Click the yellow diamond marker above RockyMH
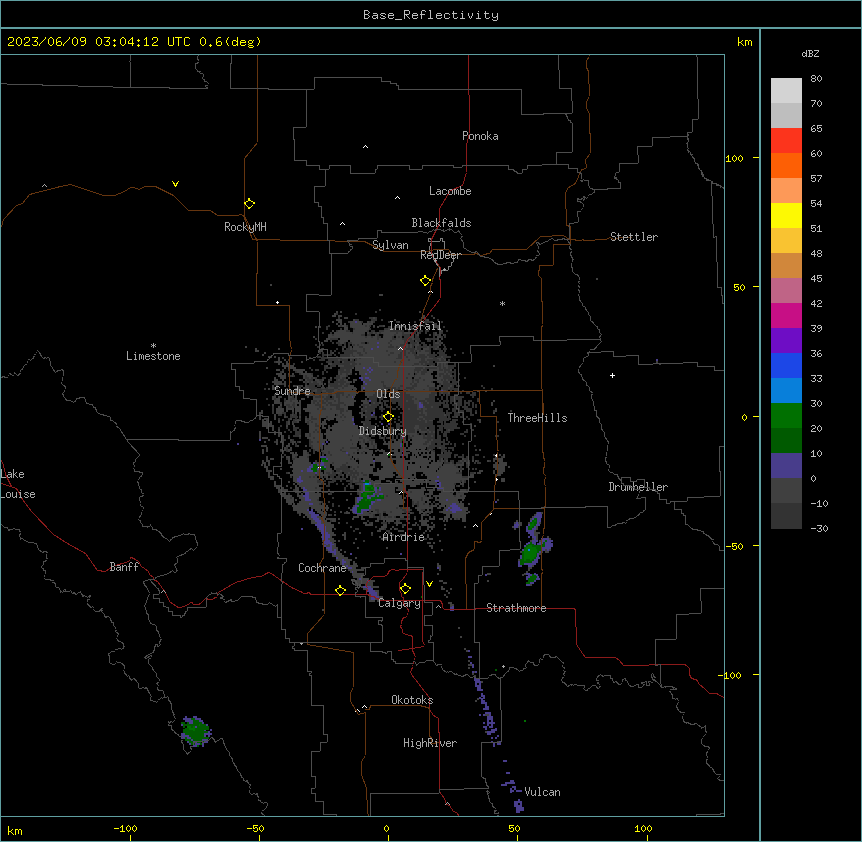The width and height of the screenshot is (862, 842). (x=249, y=204)
